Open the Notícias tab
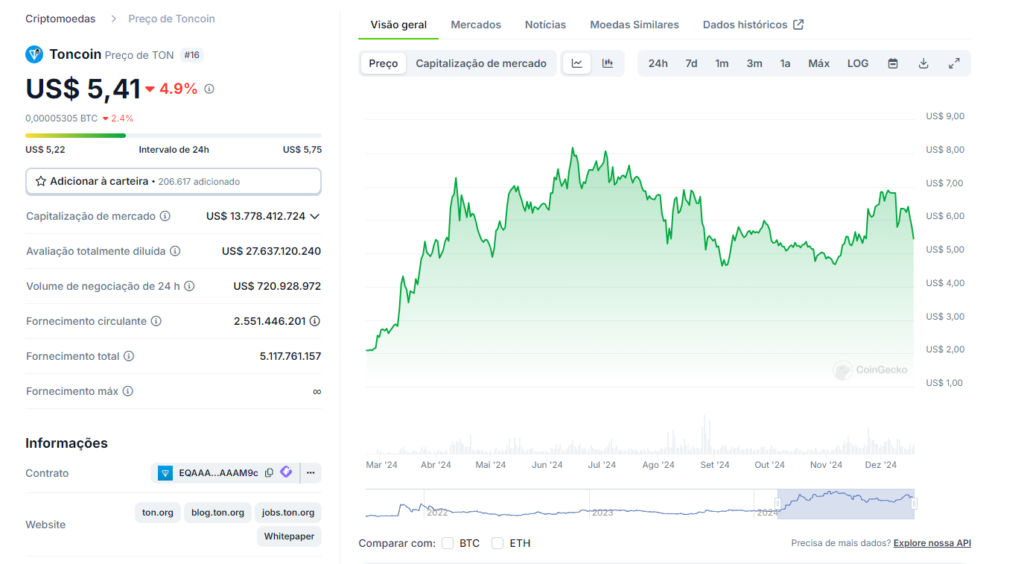The width and height of the screenshot is (1024, 564). pos(545,25)
